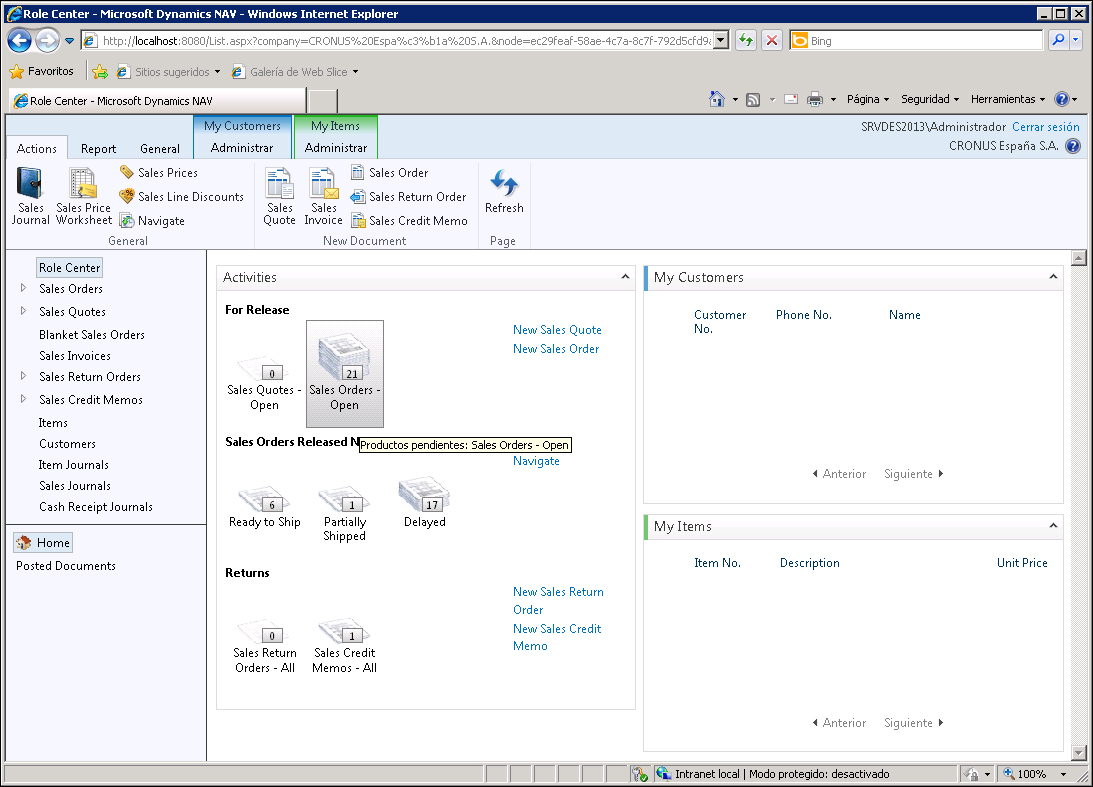Open the Herramientas dropdown menu
Screen dimensions: 1093x787
tap(1008, 100)
